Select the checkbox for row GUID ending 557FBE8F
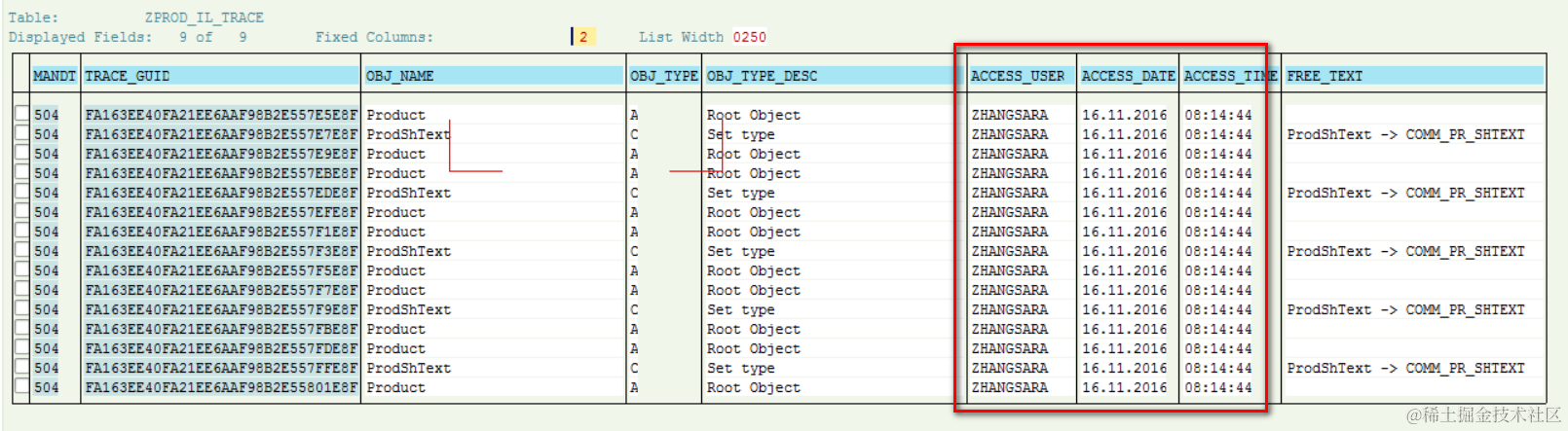Image resolution: width=1568 pixels, height=431 pixels. (x=21, y=328)
